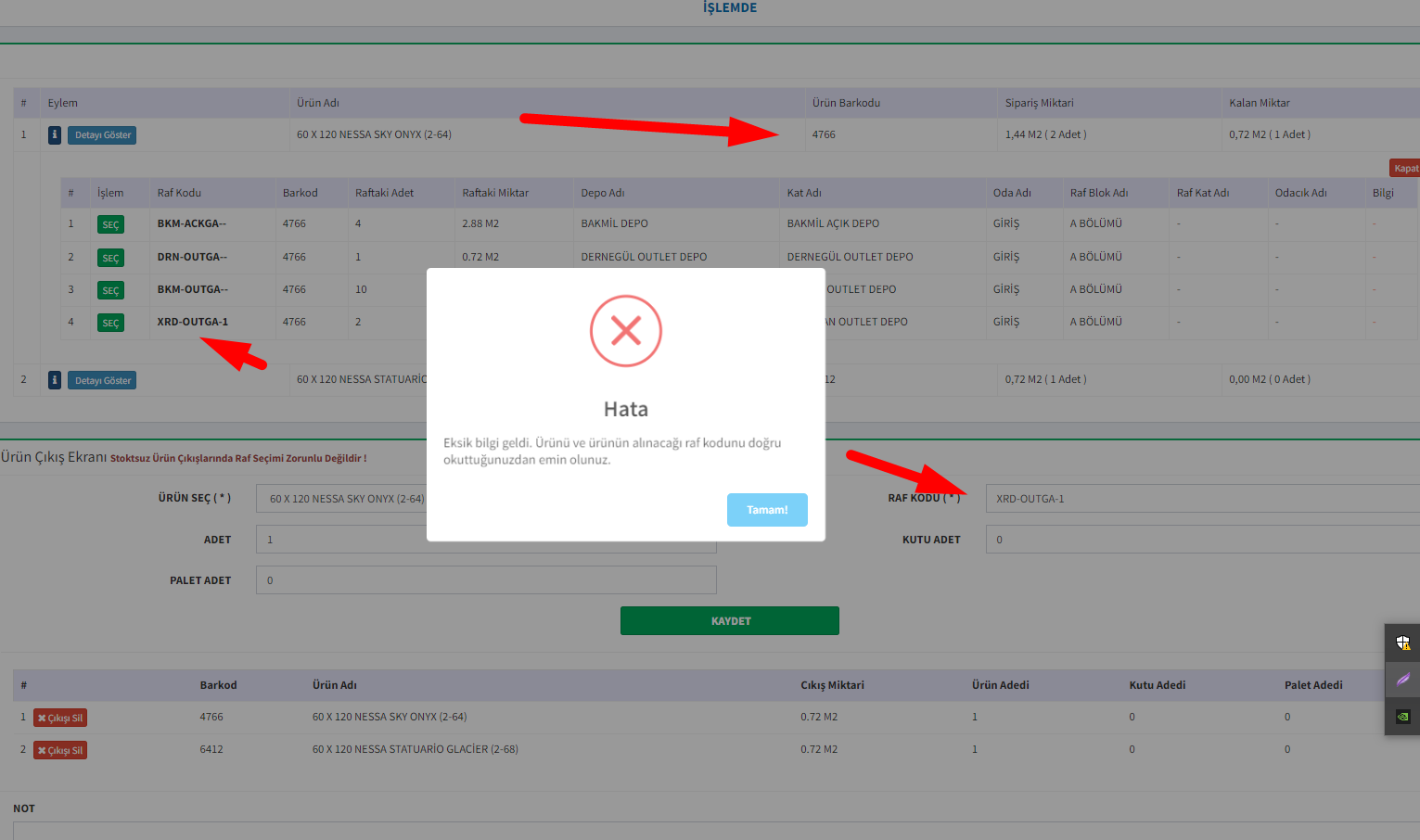The image size is (1420, 840).
Task: Remove barcode 6412 exit with Çıkışı Sil
Action: pyautogui.click(x=60, y=750)
